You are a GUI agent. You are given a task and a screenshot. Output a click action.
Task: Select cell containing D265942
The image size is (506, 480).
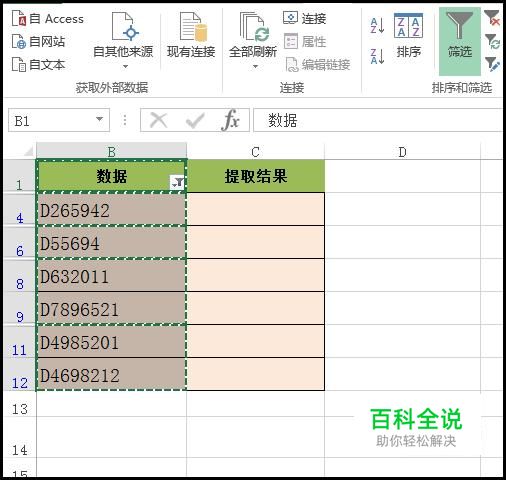coord(111,209)
